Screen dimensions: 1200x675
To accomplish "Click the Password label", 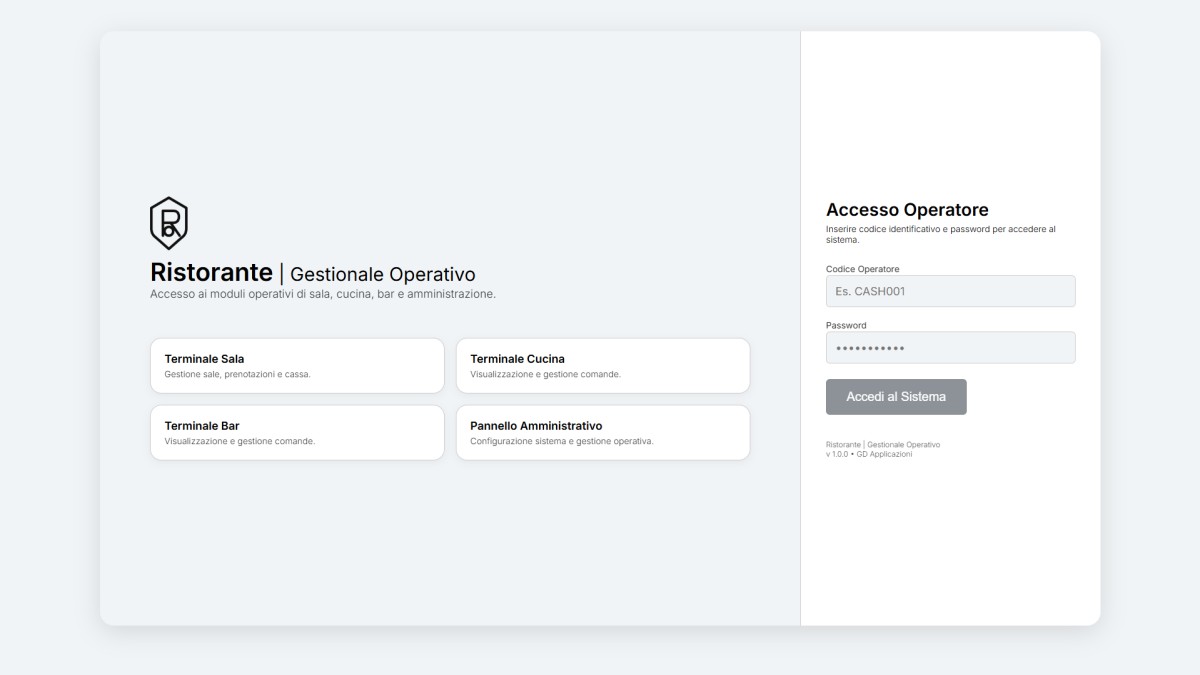I will [846, 325].
